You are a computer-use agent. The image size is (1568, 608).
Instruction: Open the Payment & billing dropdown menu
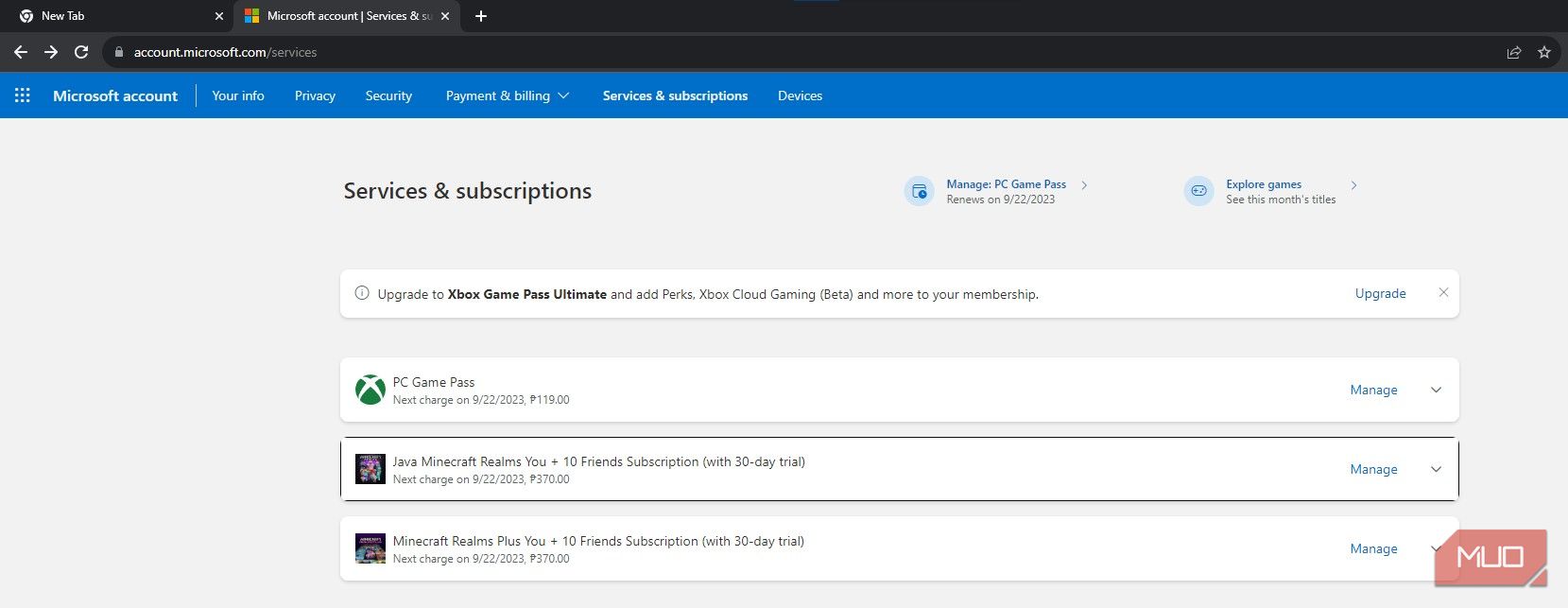tap(507, 96)
